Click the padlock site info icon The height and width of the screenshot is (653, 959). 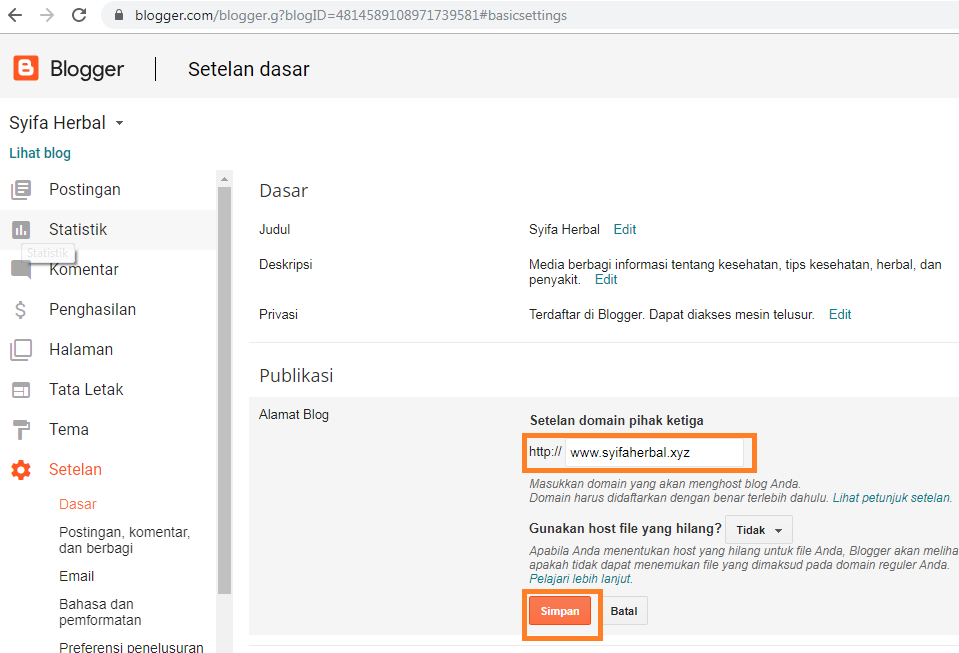(x=119, y=15)
